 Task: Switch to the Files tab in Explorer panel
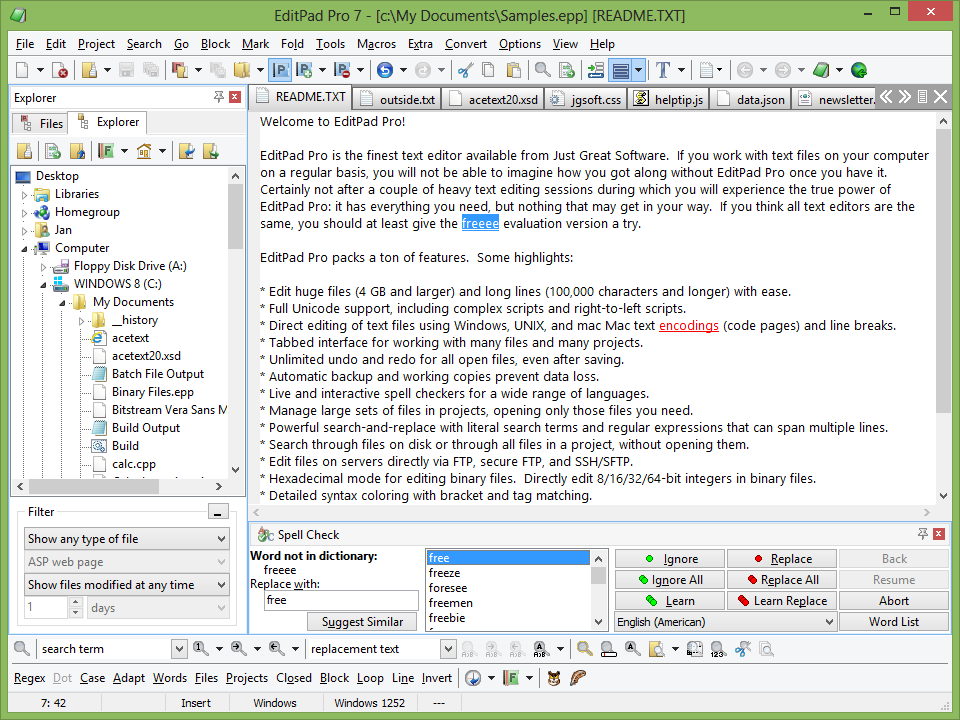point(41,124)
